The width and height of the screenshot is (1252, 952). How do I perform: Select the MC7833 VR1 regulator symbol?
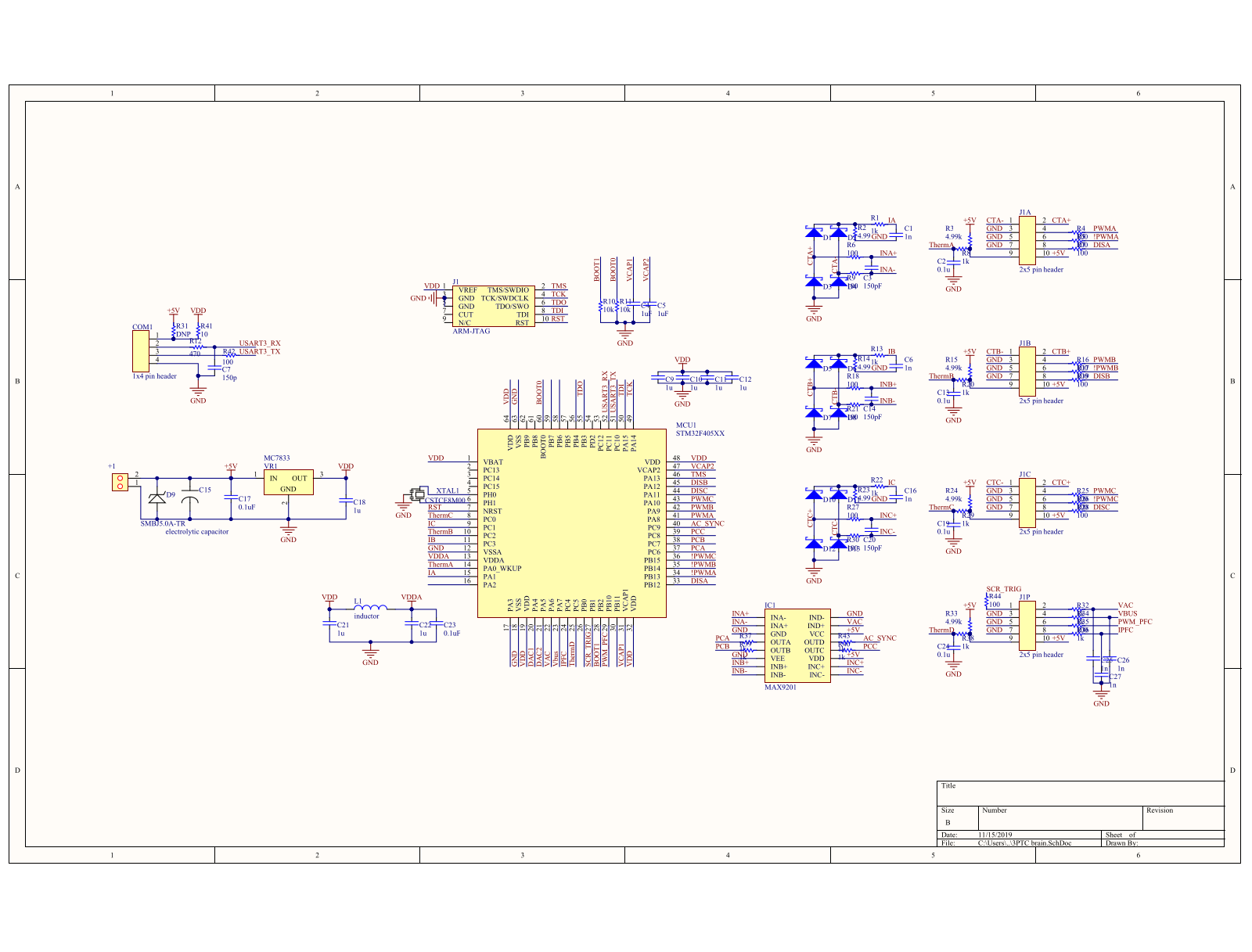288,482
